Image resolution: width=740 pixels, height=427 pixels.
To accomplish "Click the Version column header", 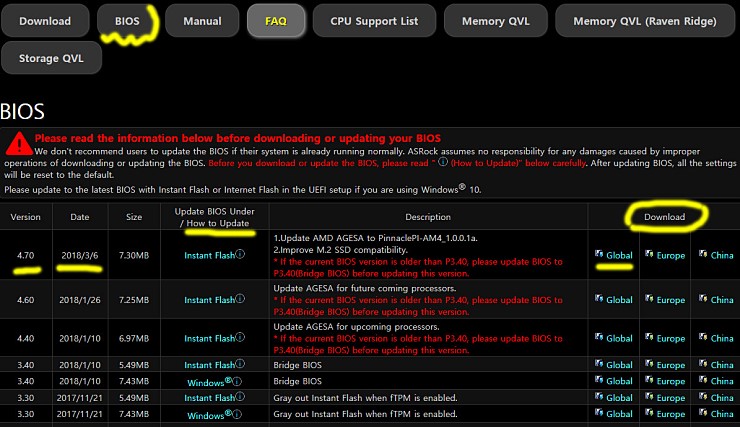I will coord(25,217).
